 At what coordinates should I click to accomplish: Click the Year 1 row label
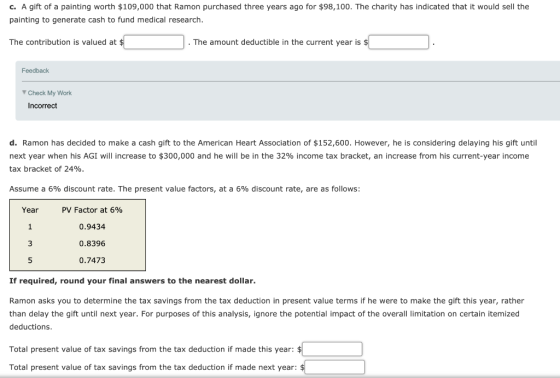(x=30, y=227)
